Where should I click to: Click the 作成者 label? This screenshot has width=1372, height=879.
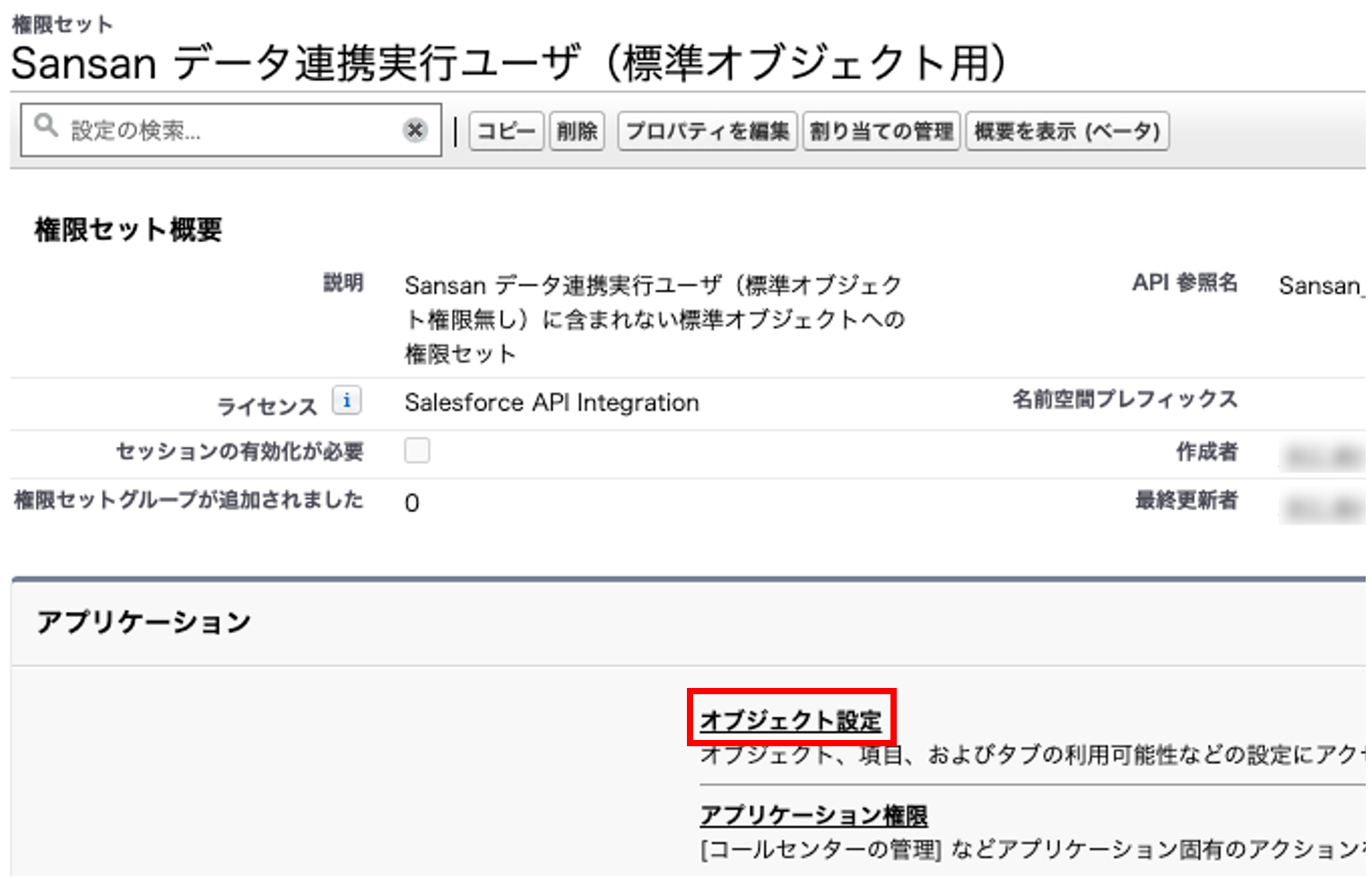pos(1207,451)
